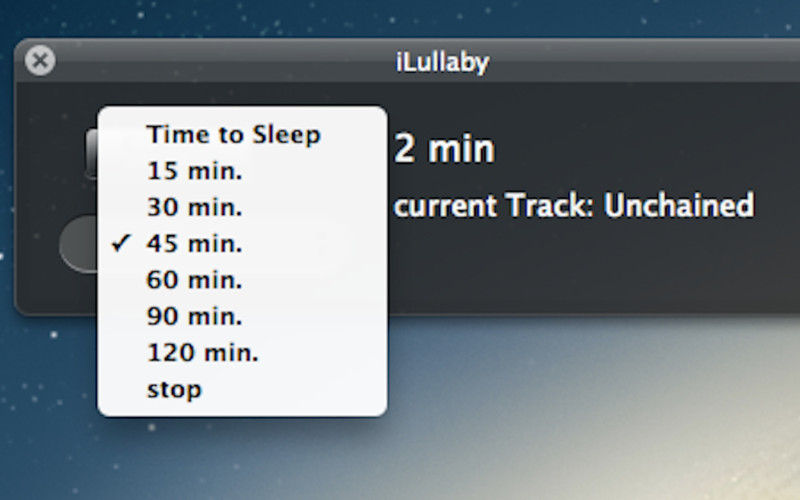Click the rounded button hidden behind menu

coord(79,244)
